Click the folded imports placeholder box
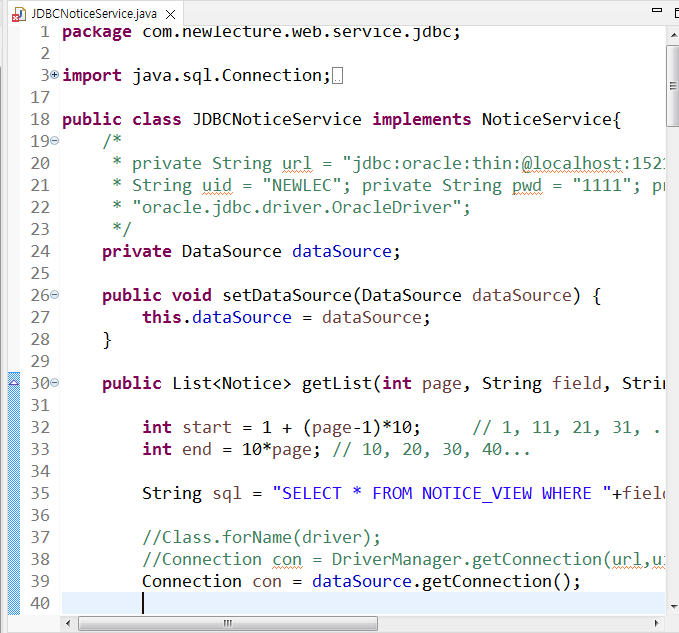The height and width of the screenshot is (633, 679). (338, 76)
